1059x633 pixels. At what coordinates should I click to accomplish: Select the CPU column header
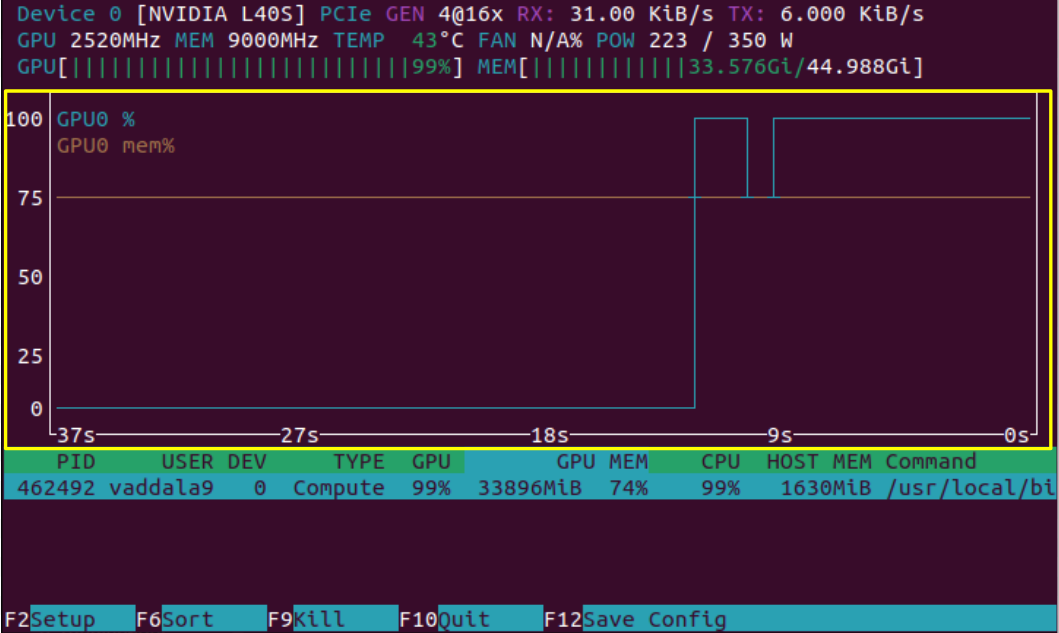720,462
